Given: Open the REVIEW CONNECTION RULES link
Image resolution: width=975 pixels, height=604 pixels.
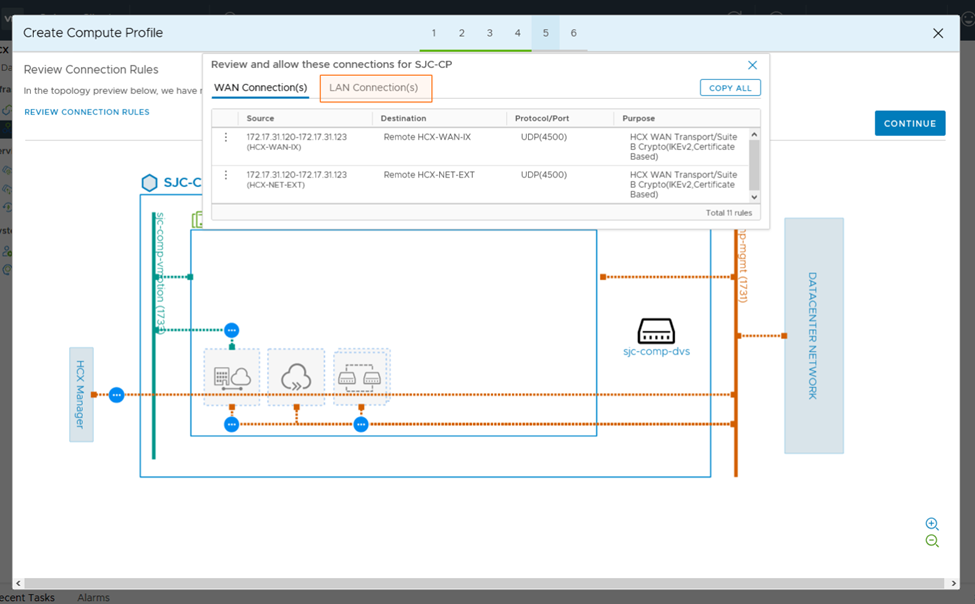Looking at the screenshot, I should [x=87, y=112].
